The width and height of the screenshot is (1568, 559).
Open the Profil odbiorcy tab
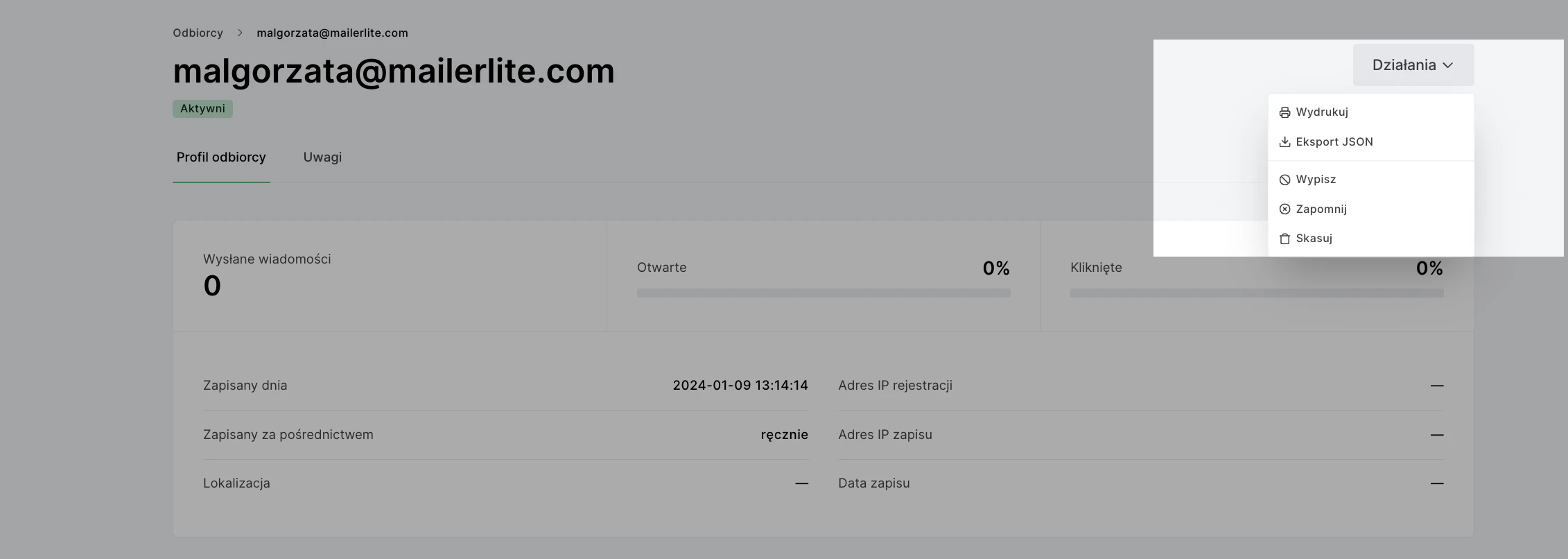221,157
